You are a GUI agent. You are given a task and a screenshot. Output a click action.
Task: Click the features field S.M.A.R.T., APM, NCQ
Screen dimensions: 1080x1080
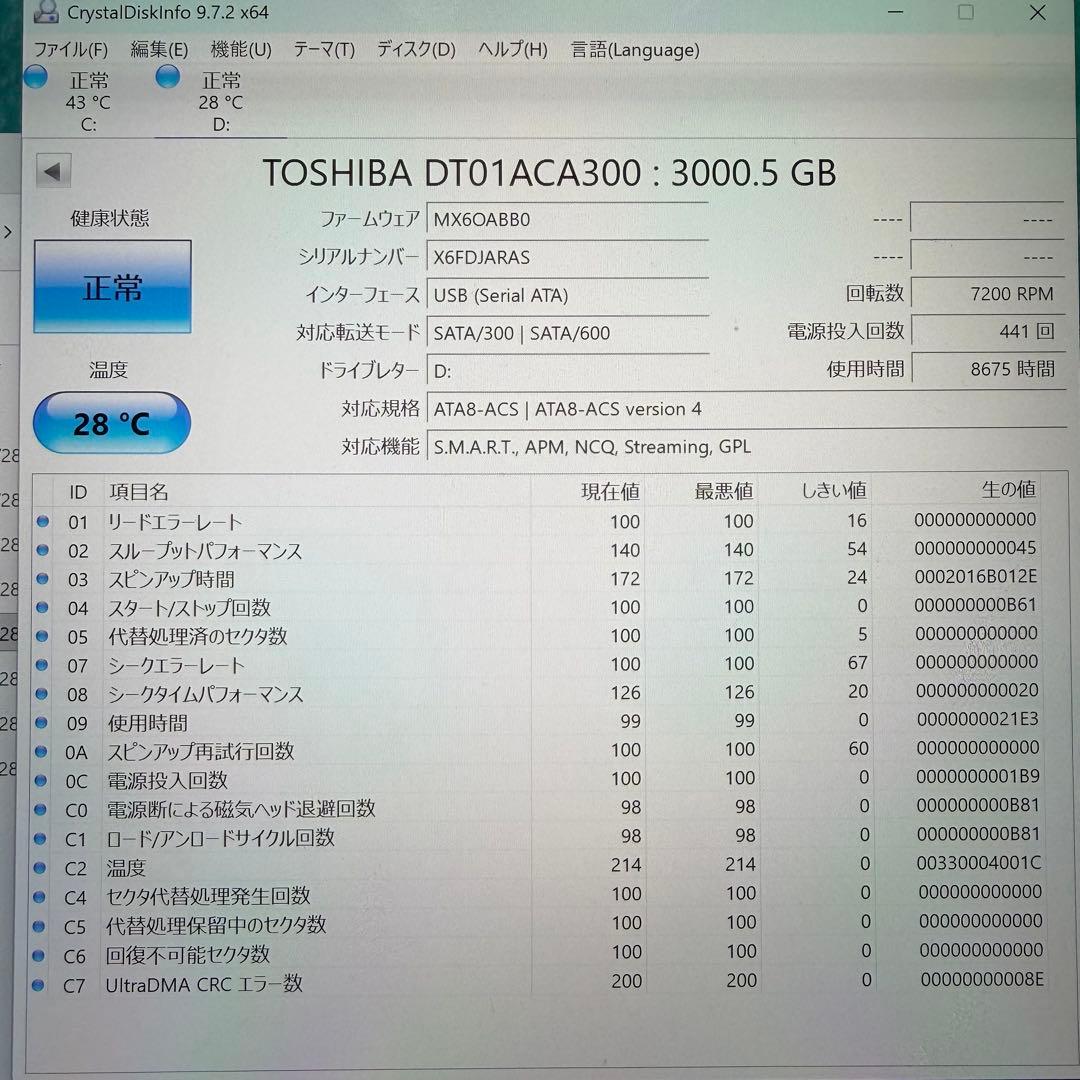point(746,447)
